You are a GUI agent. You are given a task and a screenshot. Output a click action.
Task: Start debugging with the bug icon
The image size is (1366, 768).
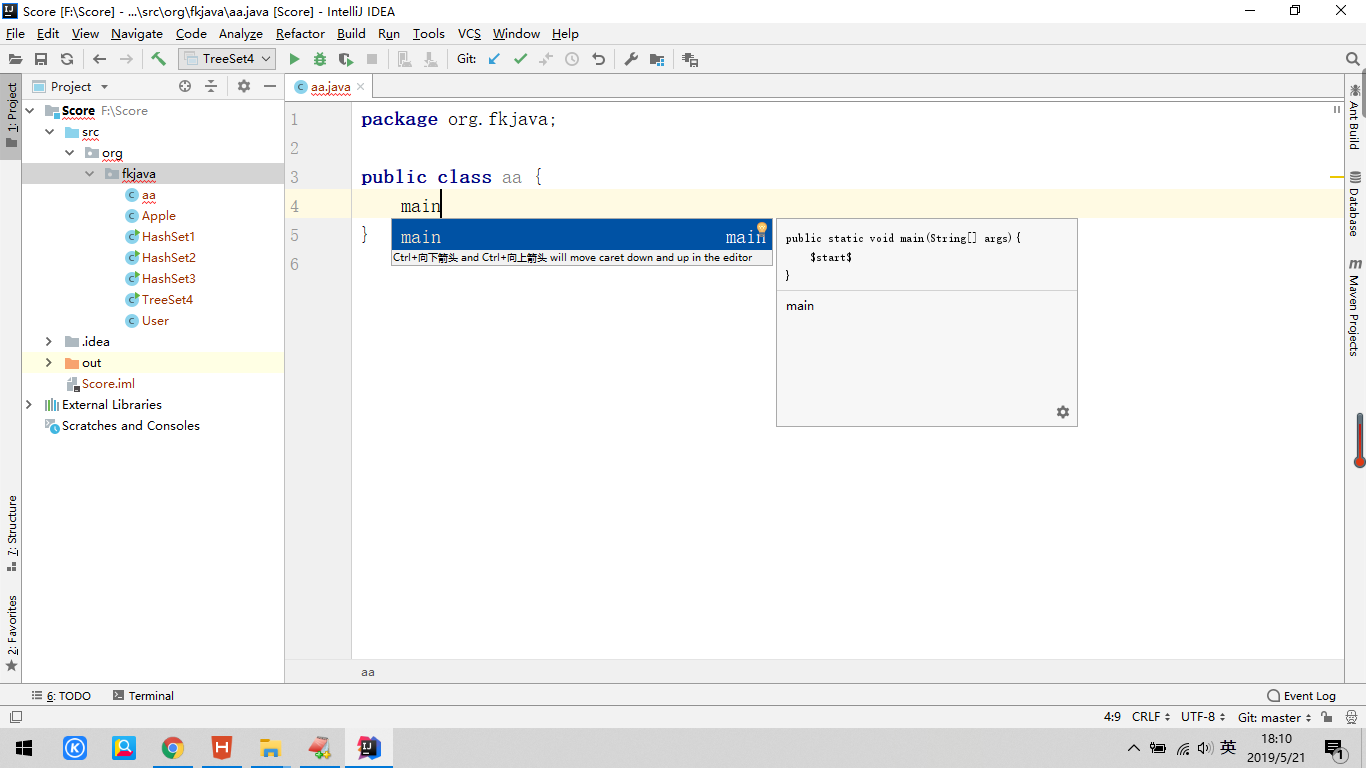(320, 59)
